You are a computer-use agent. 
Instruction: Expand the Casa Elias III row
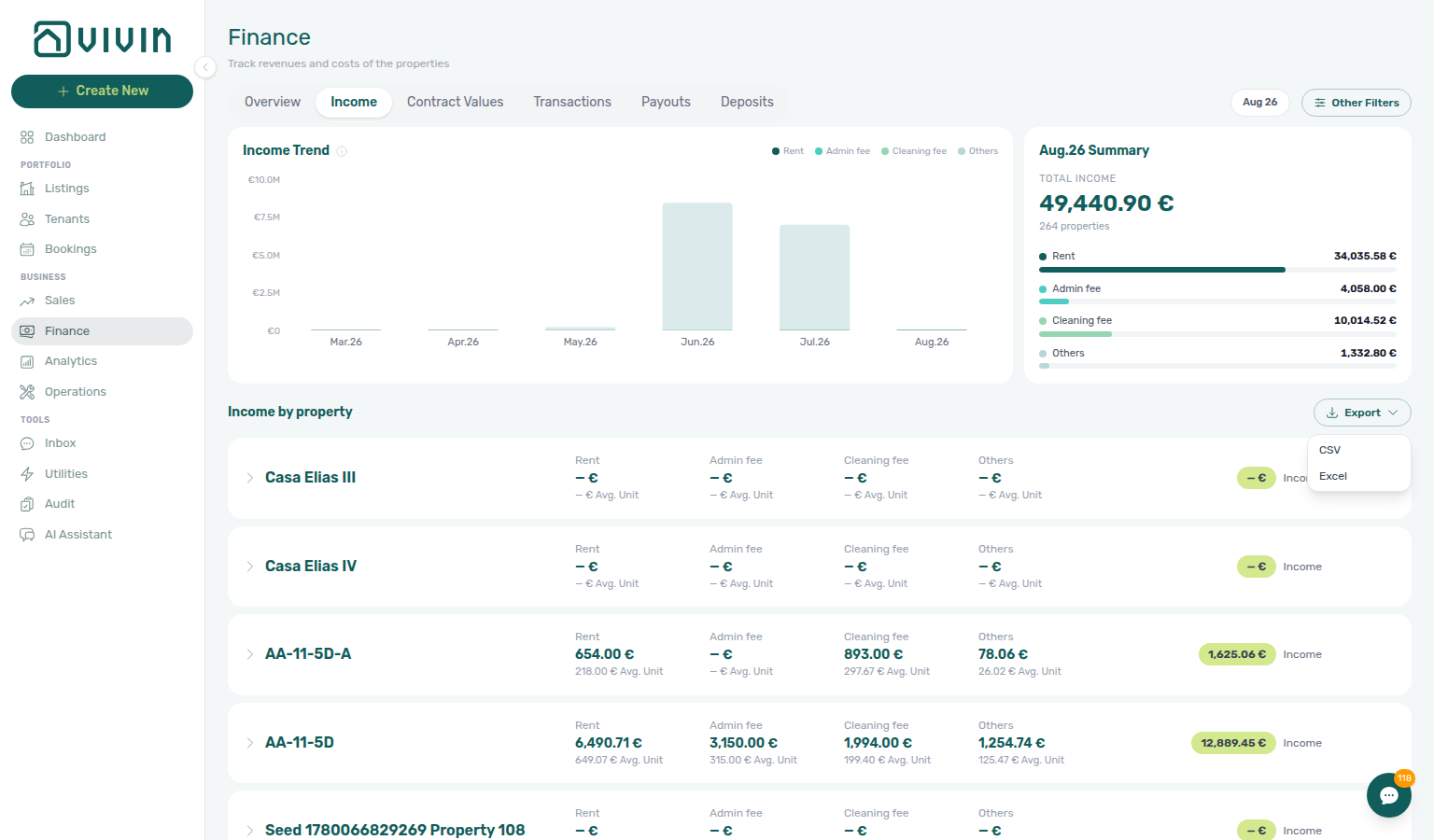coord(250,478)
